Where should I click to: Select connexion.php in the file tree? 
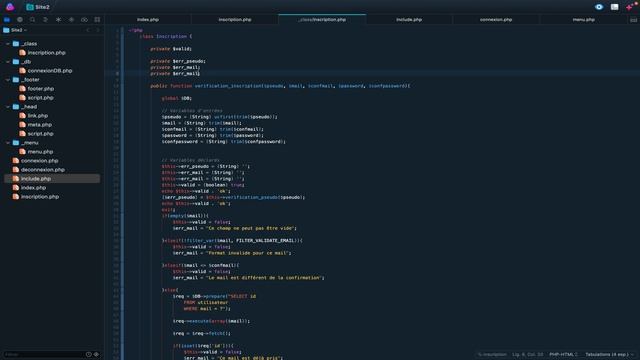coord(39,160)
